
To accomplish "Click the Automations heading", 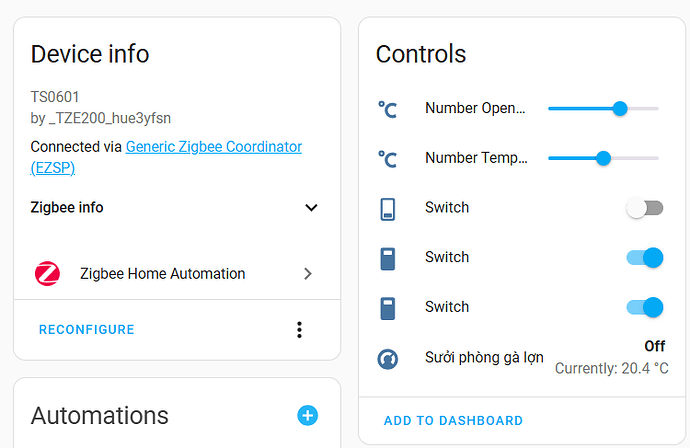I will point(99,415).
